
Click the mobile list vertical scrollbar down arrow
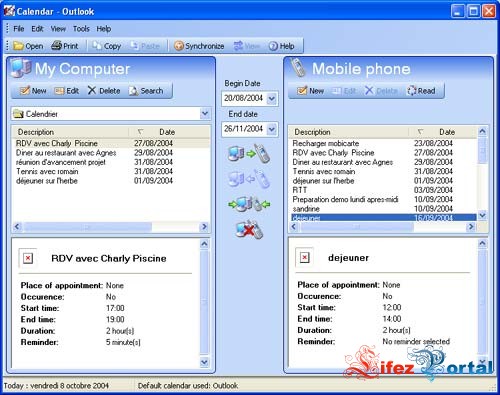[482, 216]
